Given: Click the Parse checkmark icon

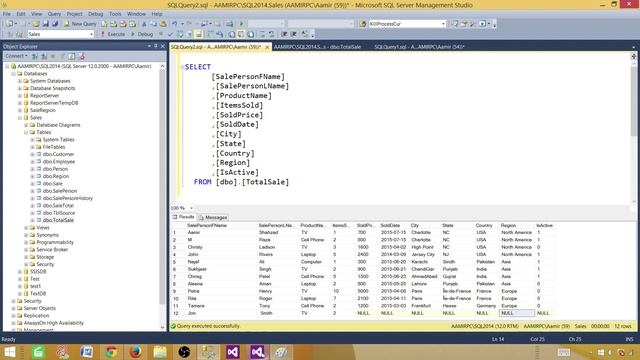Looking at the screenshot, I should pos(170,34).
